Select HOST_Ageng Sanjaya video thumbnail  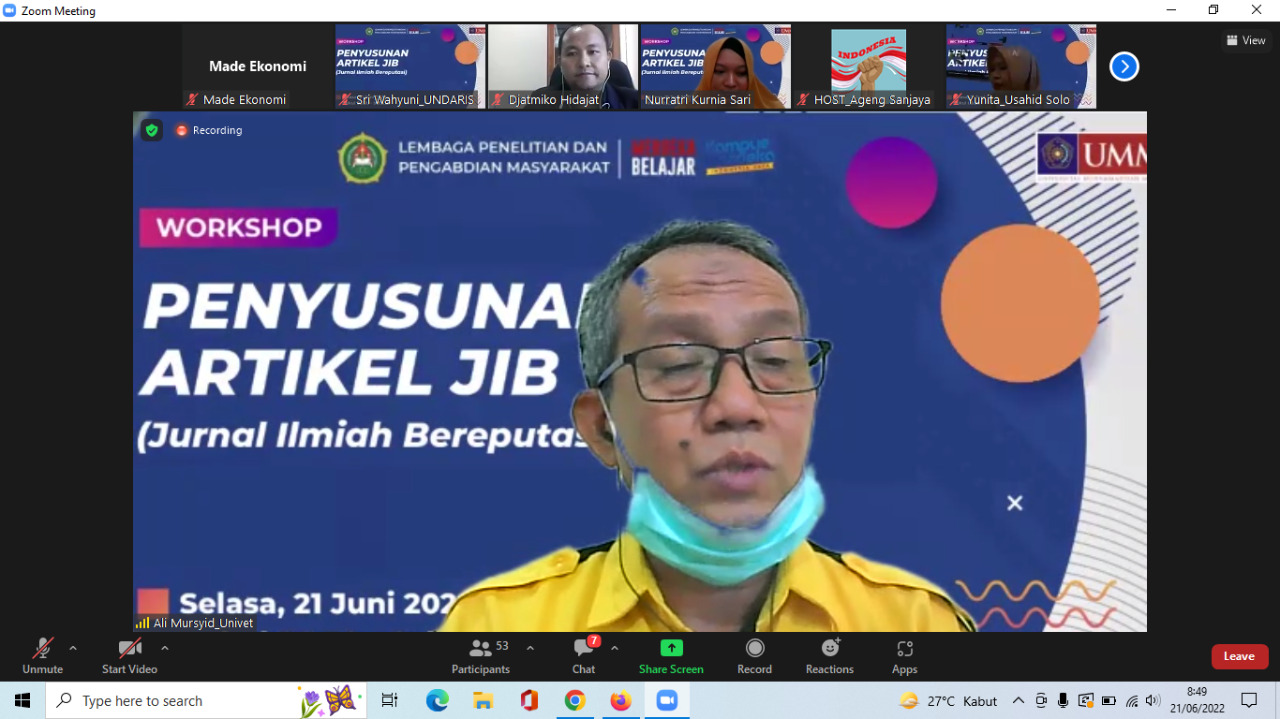[869, 67]
